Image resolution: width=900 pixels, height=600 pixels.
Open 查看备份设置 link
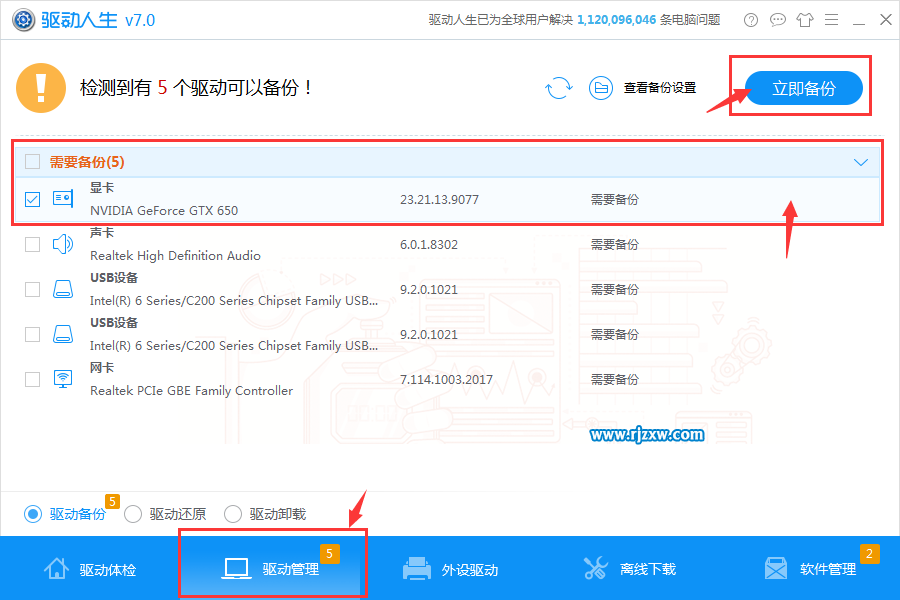(x=660, y=88)
